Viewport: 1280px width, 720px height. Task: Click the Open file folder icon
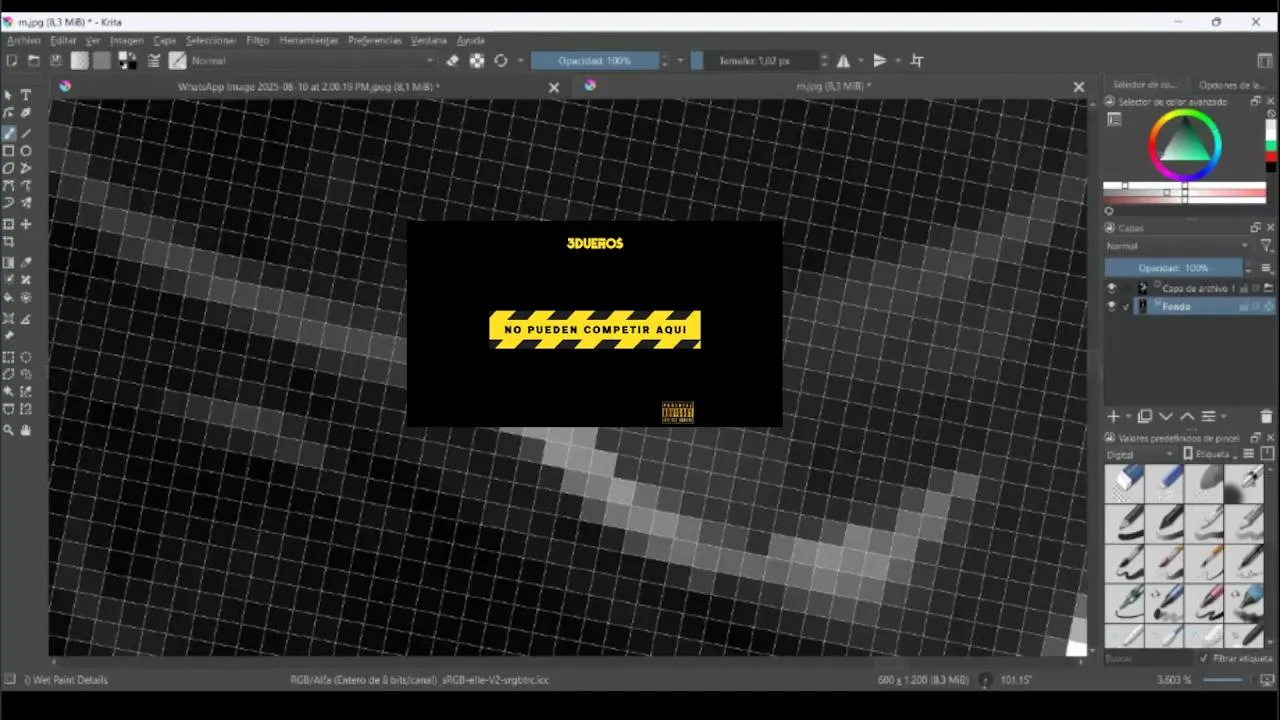33,61
